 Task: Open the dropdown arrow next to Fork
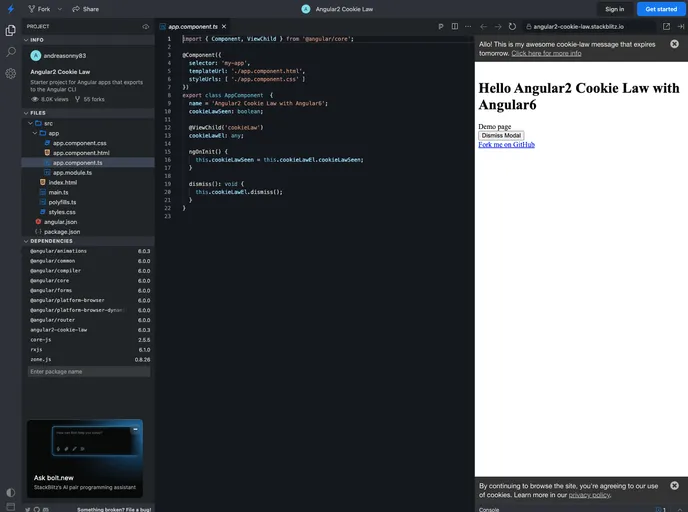coord(60,9)
